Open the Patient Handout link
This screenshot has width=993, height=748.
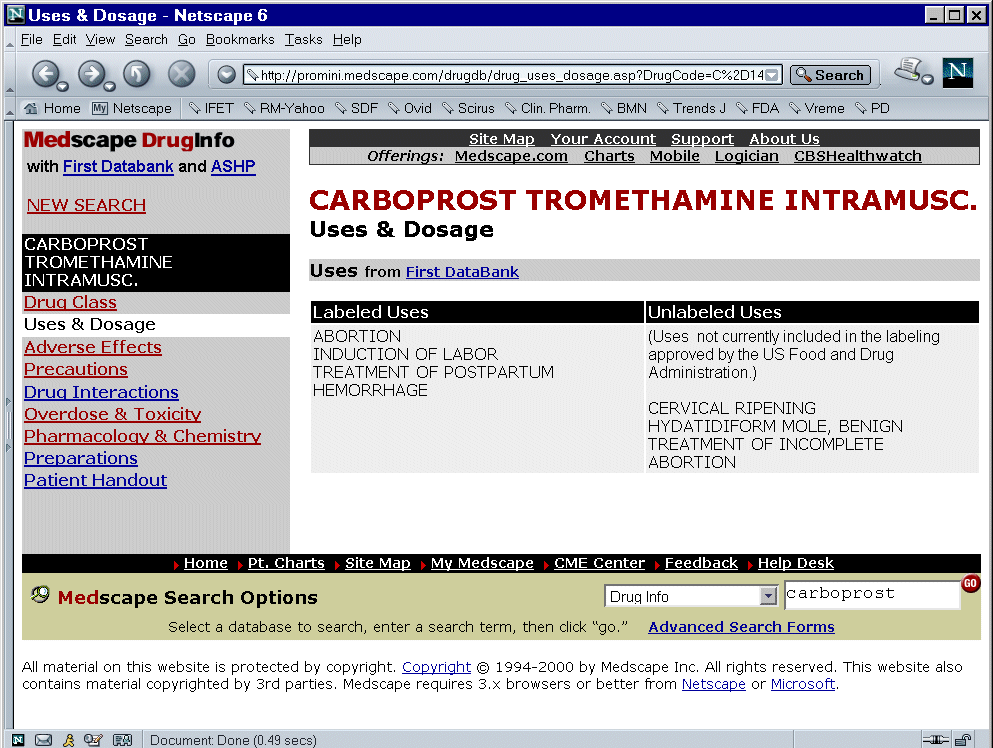(x=96, y=480)
